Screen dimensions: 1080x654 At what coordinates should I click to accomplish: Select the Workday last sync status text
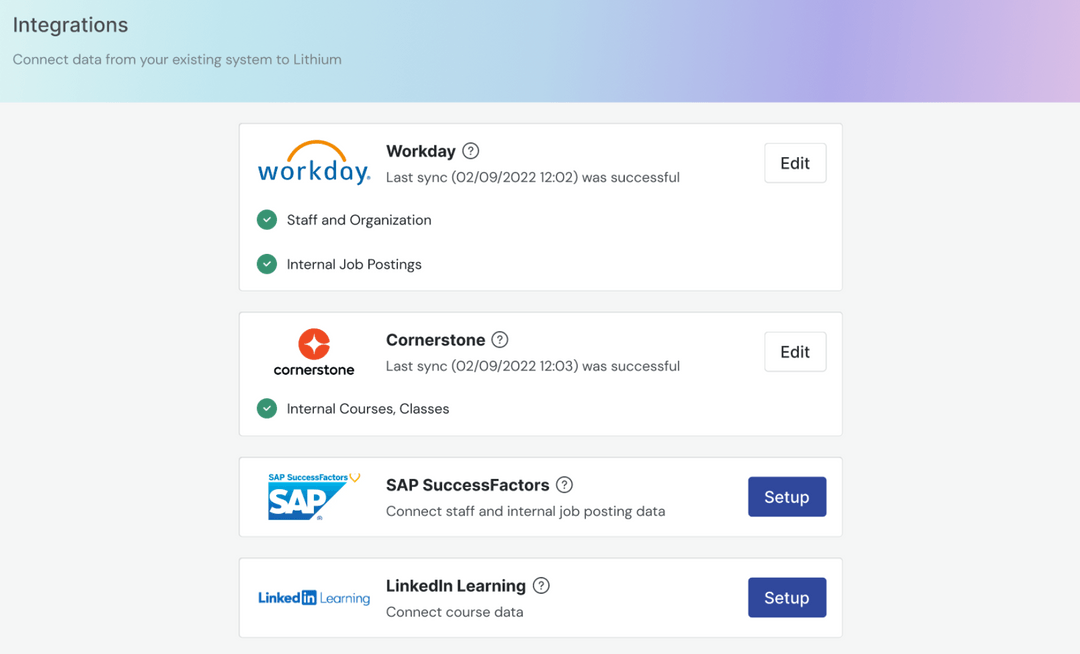tap(532, 177)
